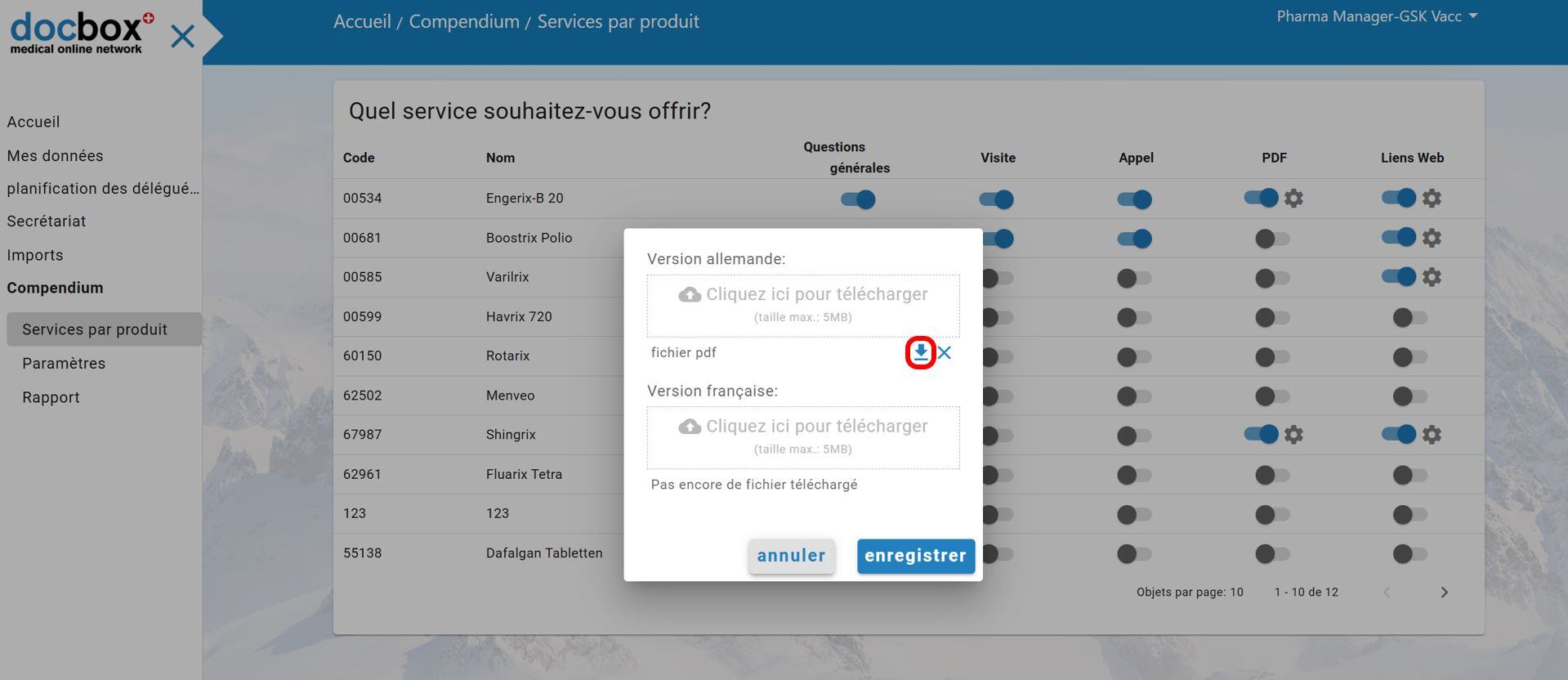Open Pharma Manager-GSK Vacc user dropdown
Screen dimensions: 1568x680
click(x=1377, y=16)
